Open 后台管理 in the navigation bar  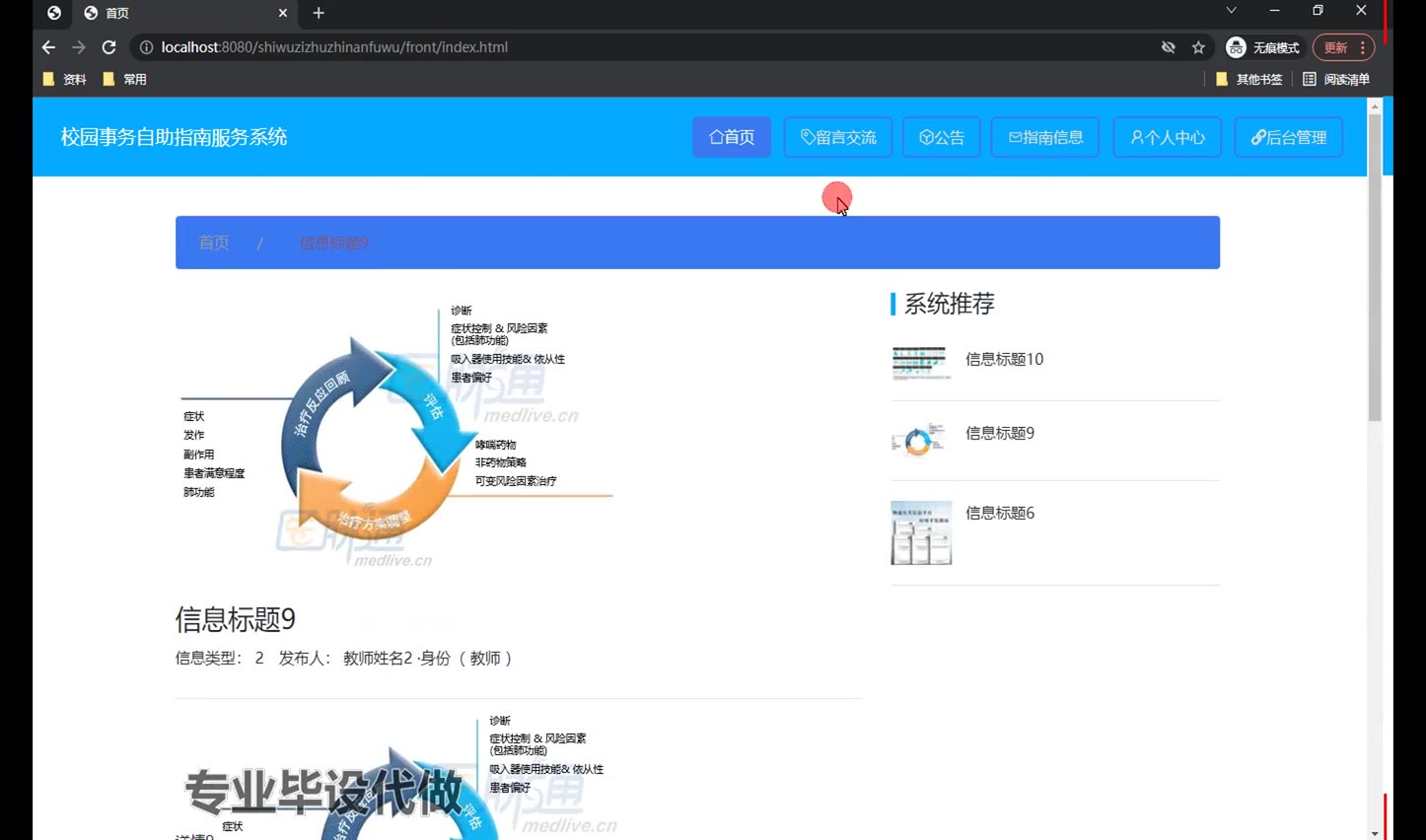1289,137
